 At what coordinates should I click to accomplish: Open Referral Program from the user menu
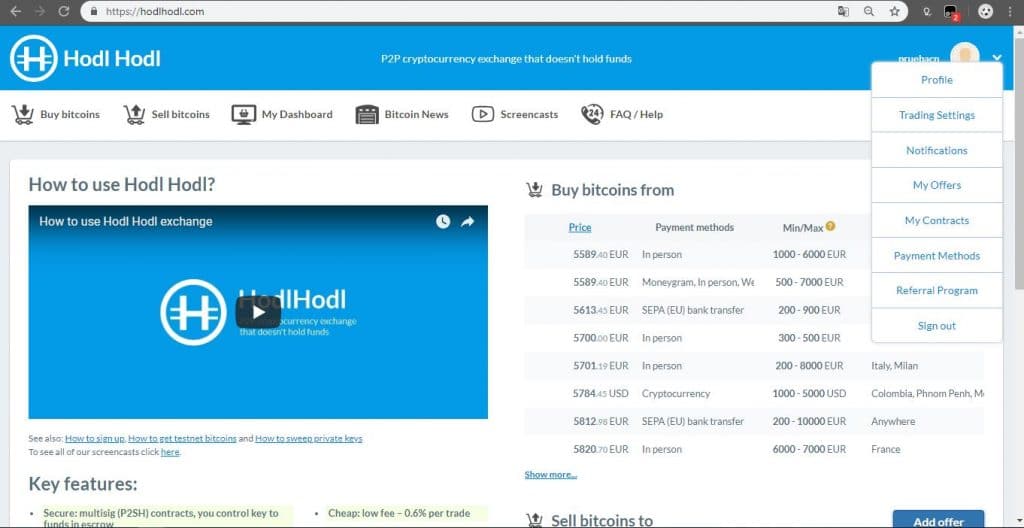click(x=936, y=290)
